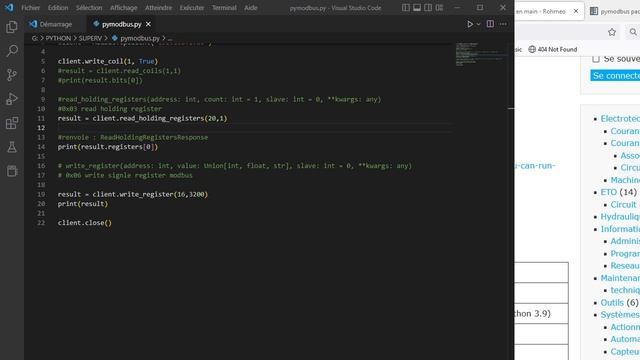Click the browser bookmark star icon
Viewport: 640px width, 360px height.
pos(611,32)
